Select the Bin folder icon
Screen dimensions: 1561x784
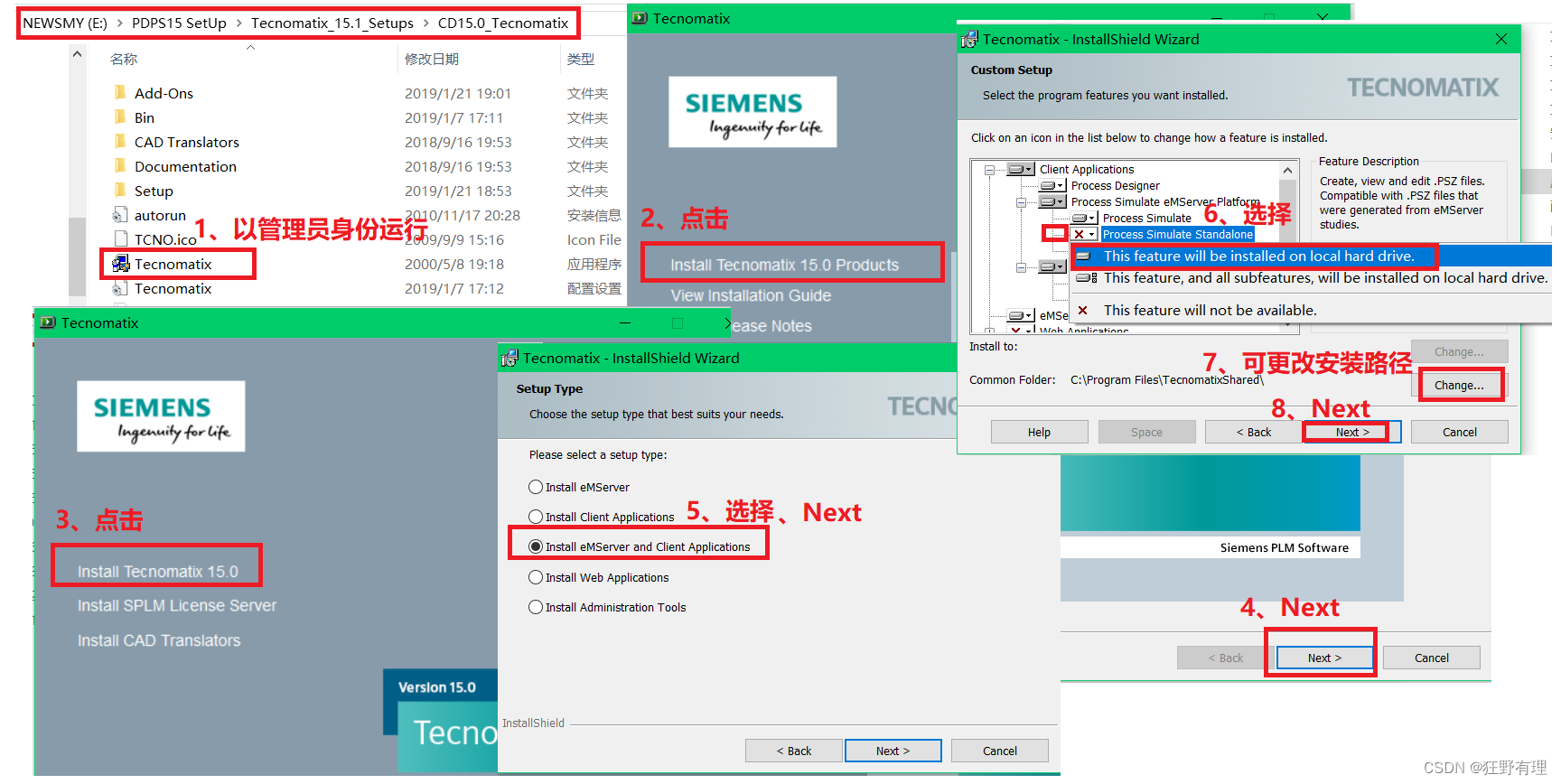[120, 117]
